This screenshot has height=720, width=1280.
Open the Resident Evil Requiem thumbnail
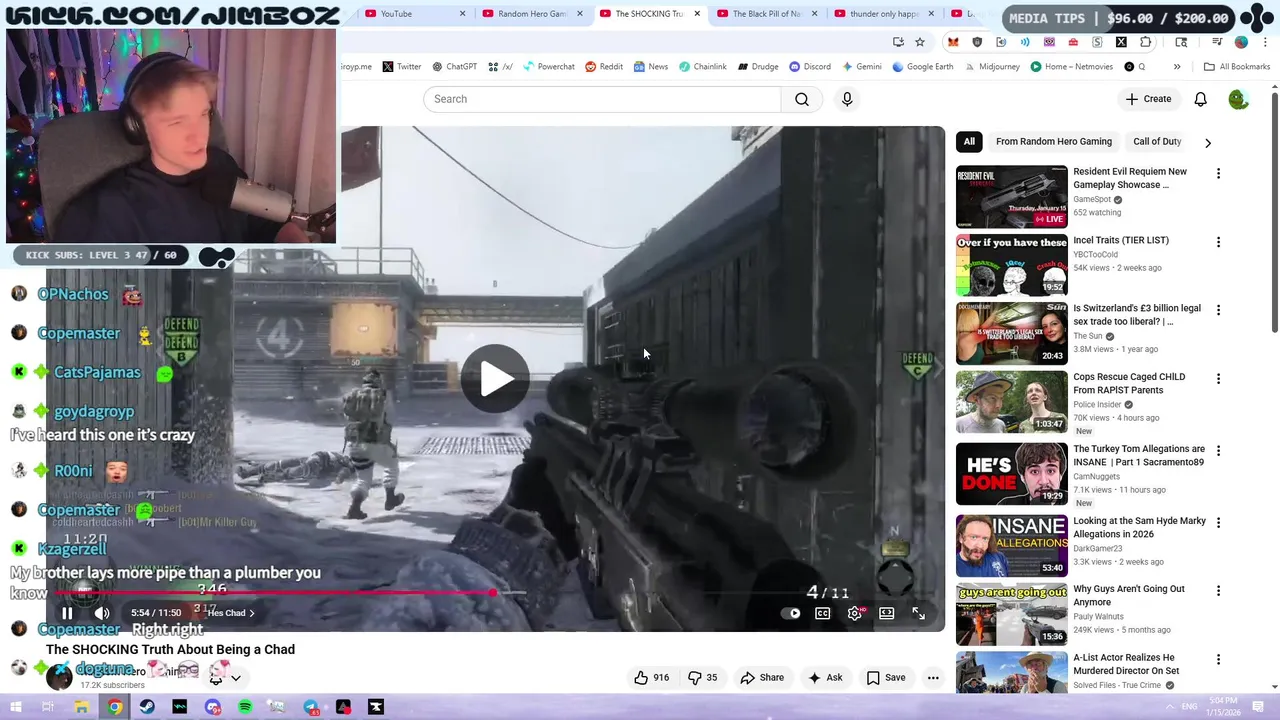click(x=1011, y=197)
